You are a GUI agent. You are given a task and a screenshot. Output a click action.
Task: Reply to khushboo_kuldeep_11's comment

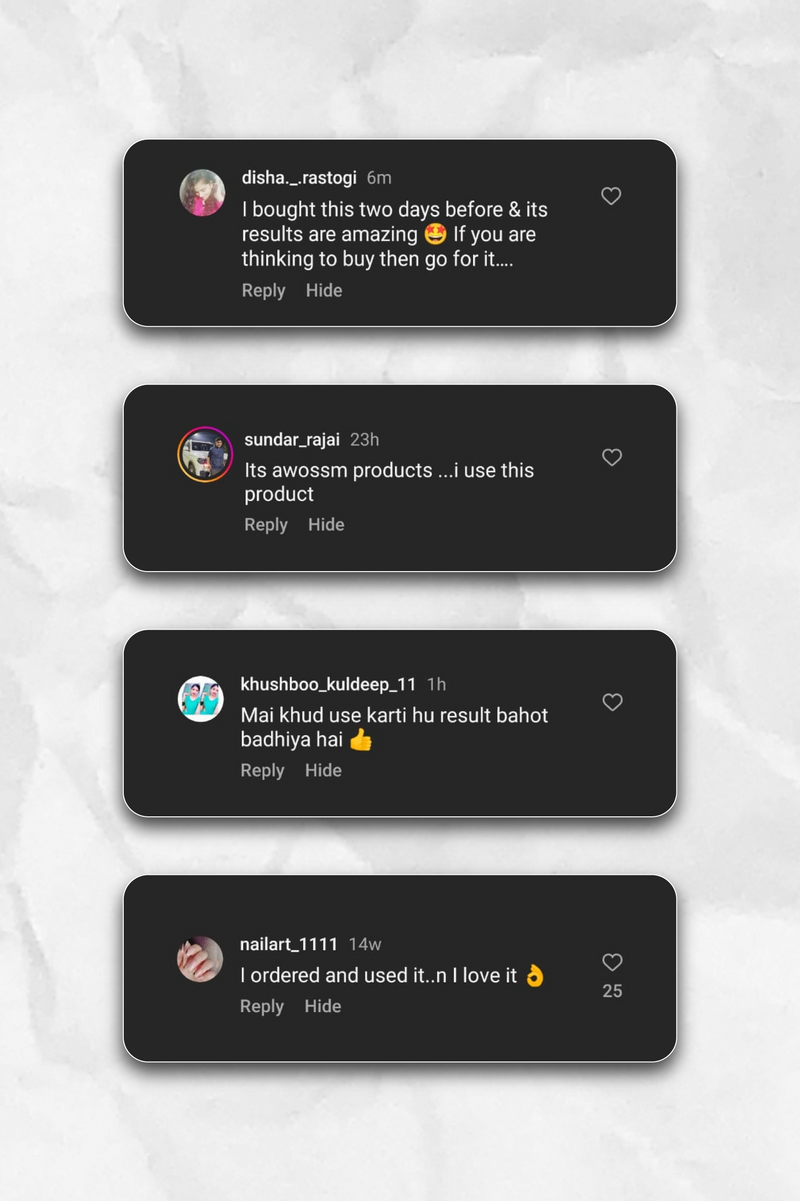pos(263,771)
